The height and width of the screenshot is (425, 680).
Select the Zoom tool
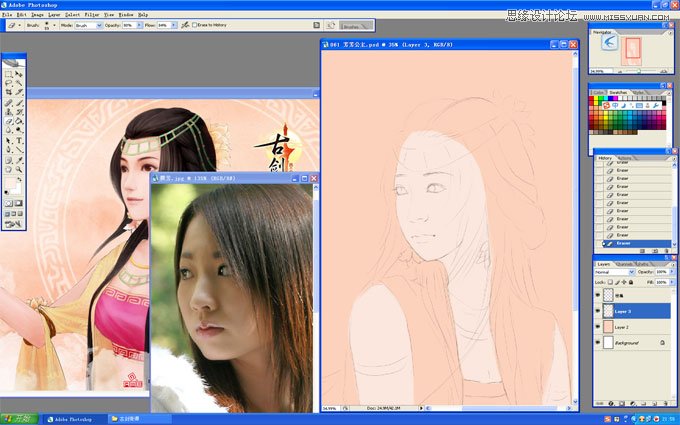pyautogui.click(x=19, y=169)
